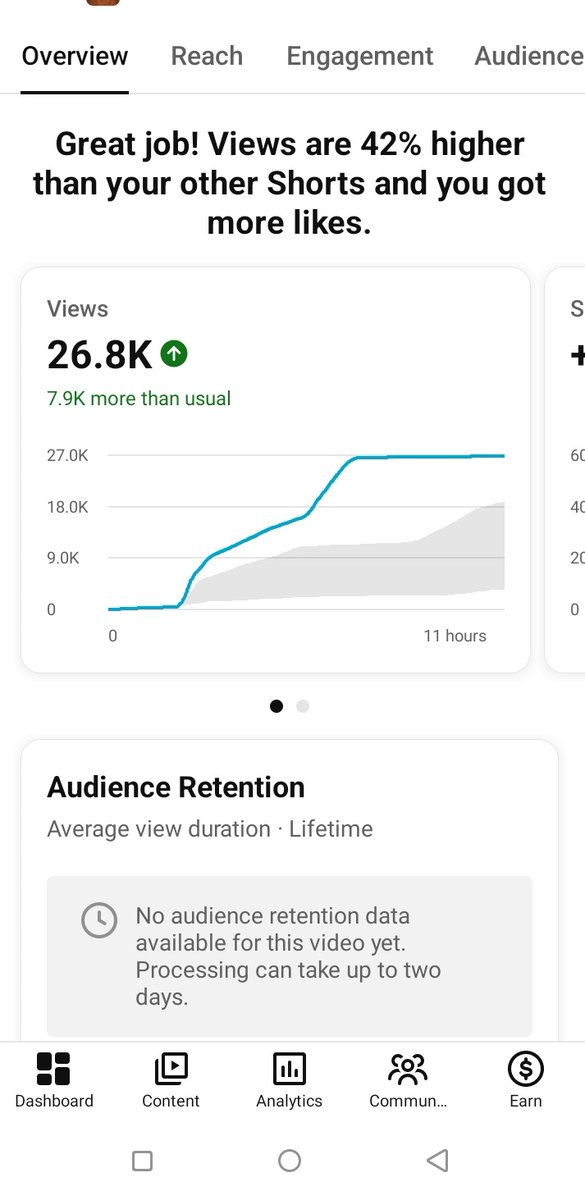Switch to the Audience tab
585x1200 pixels.
point(529,56)
